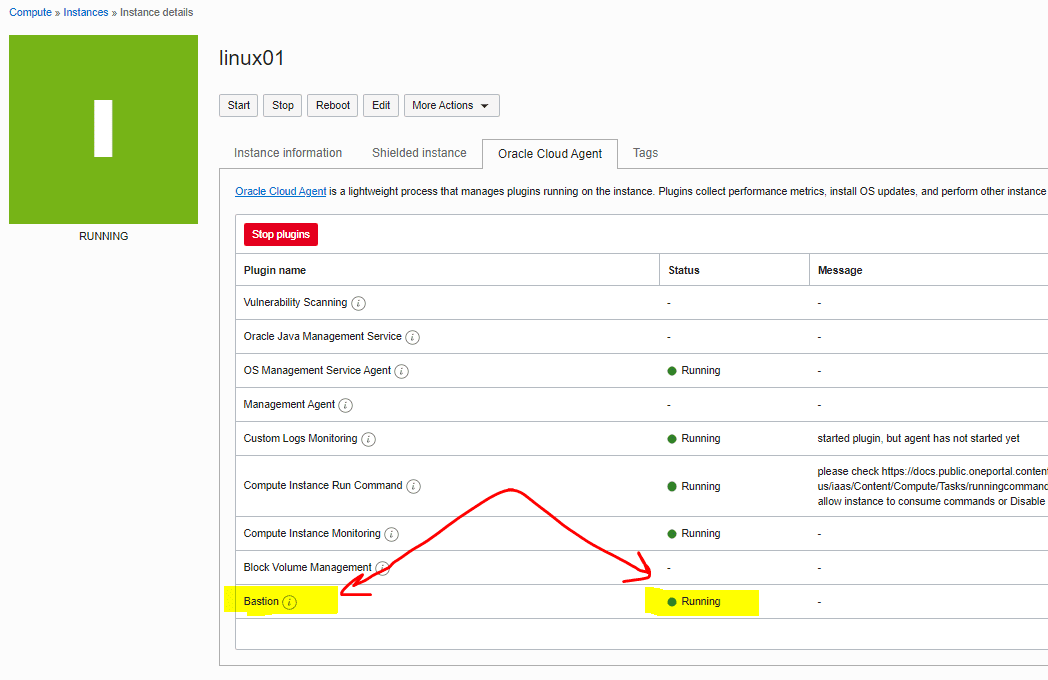The width and height of the screenshot is (1048, 680).
Task: Click Vulnerability Scanning plugin name
Action: [295, 302]
